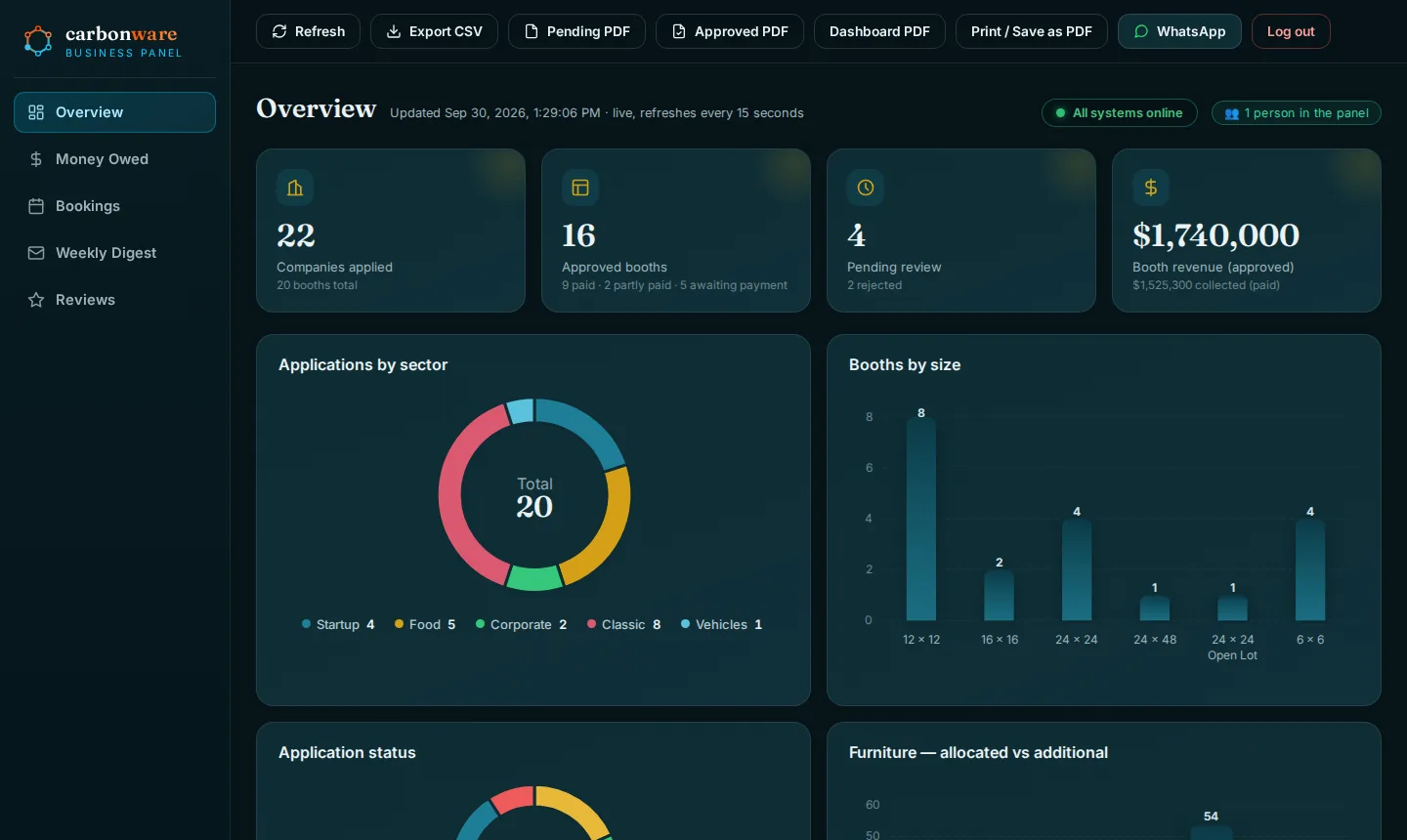Click the clock icon on Pending review card
The image size is (1407, 840).
click(866, 188)
